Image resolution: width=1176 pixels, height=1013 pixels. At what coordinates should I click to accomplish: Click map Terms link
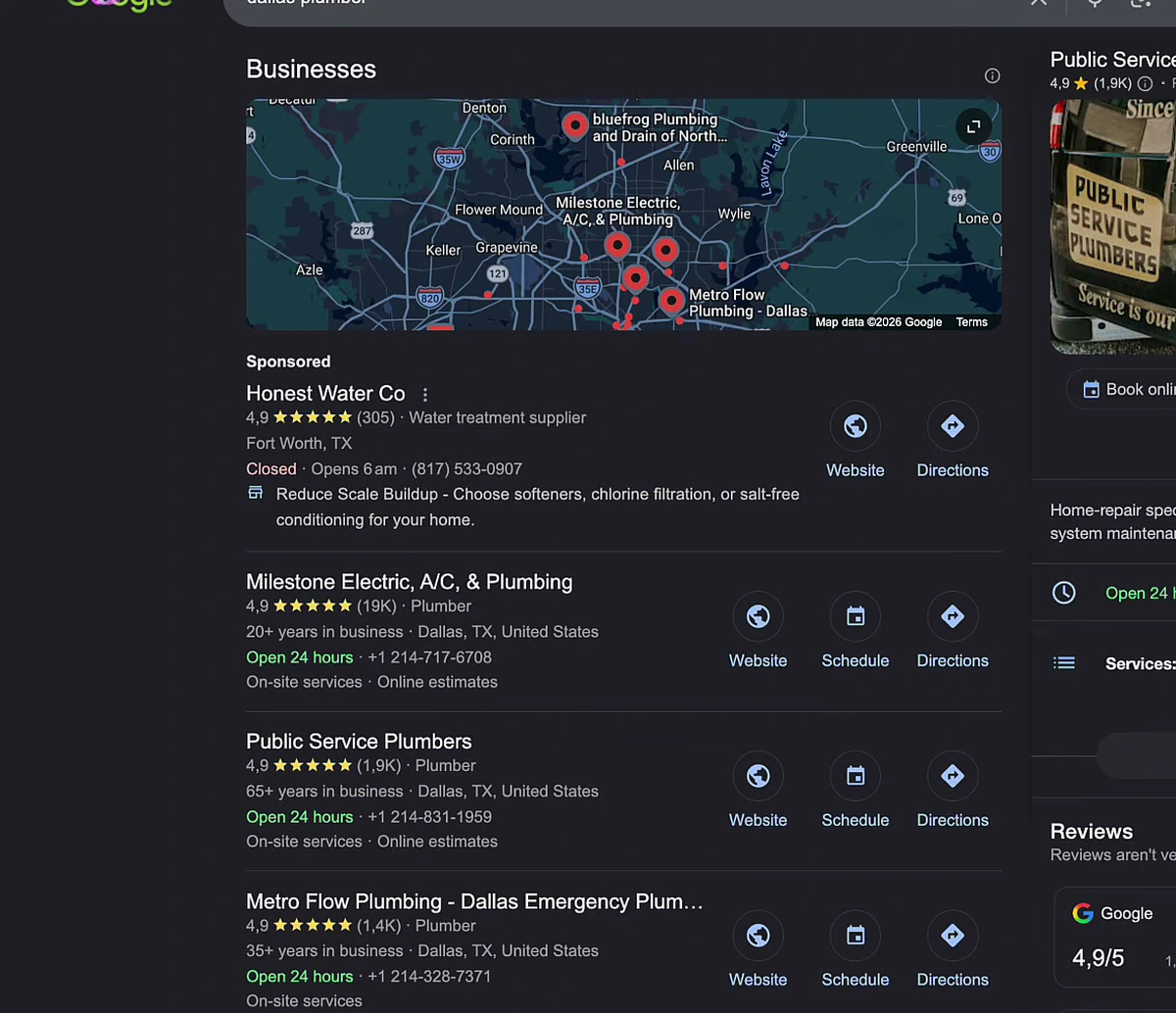click(x=971, y=322)
